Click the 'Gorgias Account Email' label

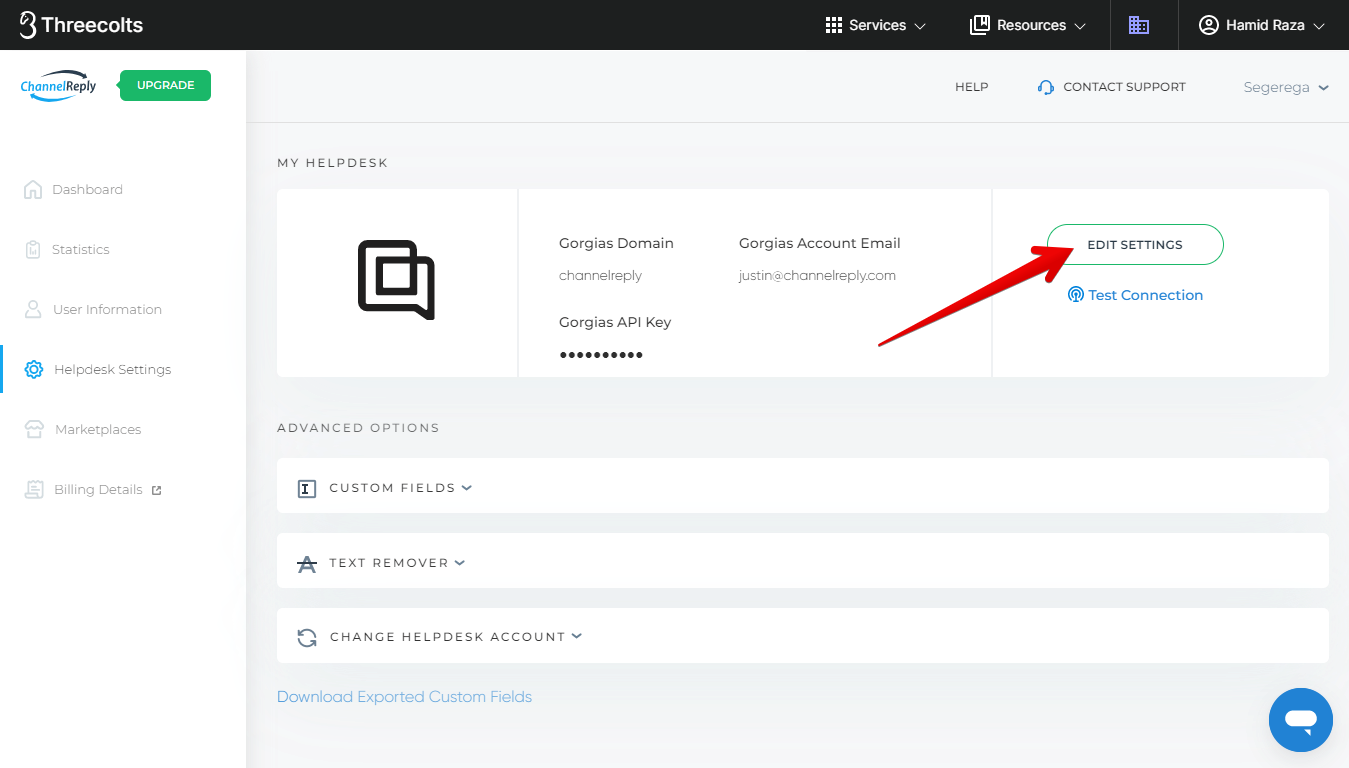pyautogui.click(x=819, y=243)
